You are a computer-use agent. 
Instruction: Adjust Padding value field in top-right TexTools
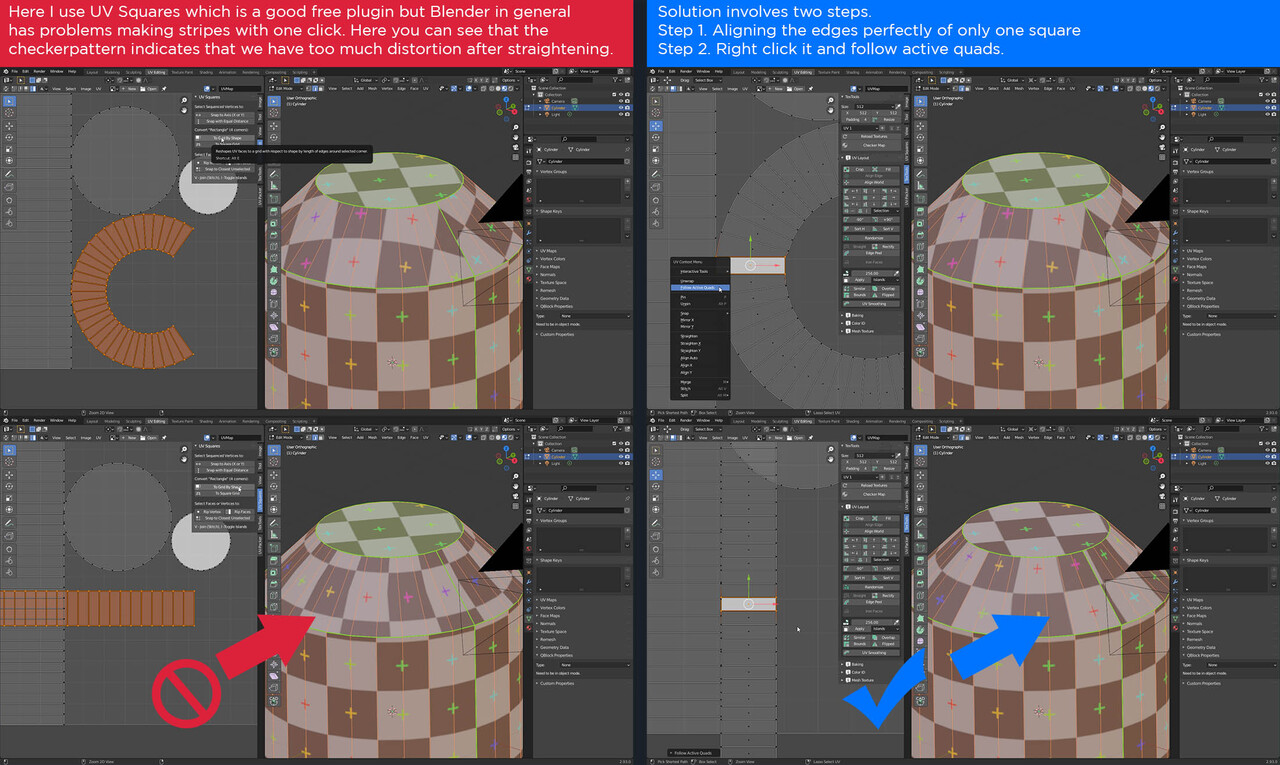(858, 119)
